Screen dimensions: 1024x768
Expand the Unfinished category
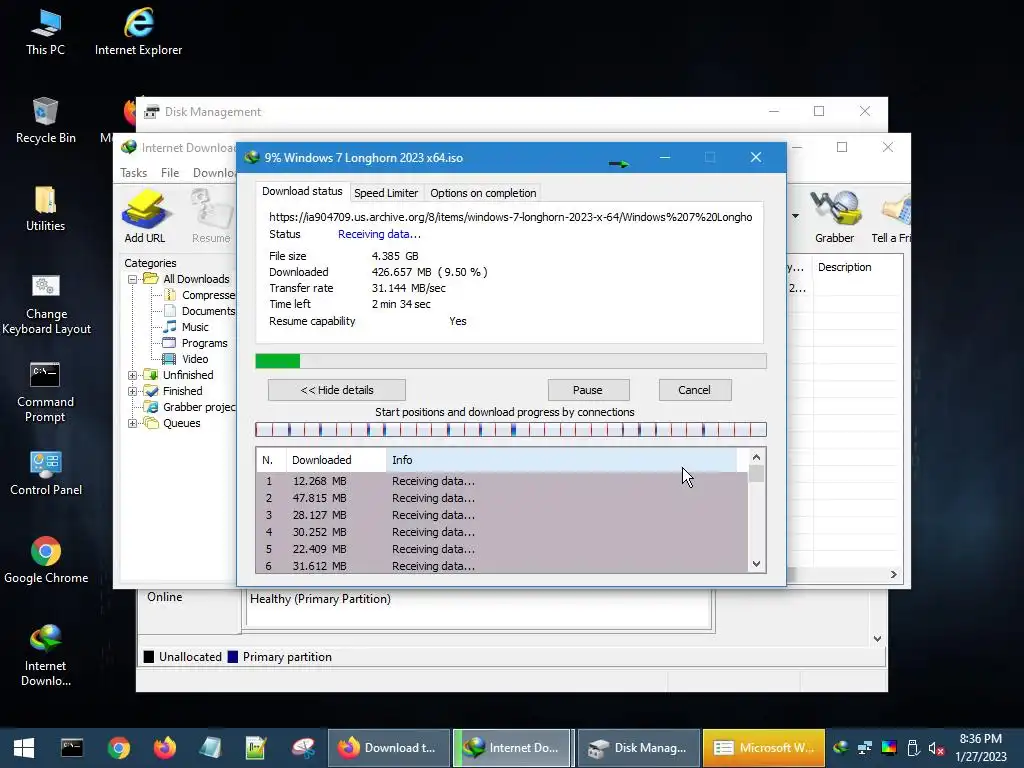(133, 376)
